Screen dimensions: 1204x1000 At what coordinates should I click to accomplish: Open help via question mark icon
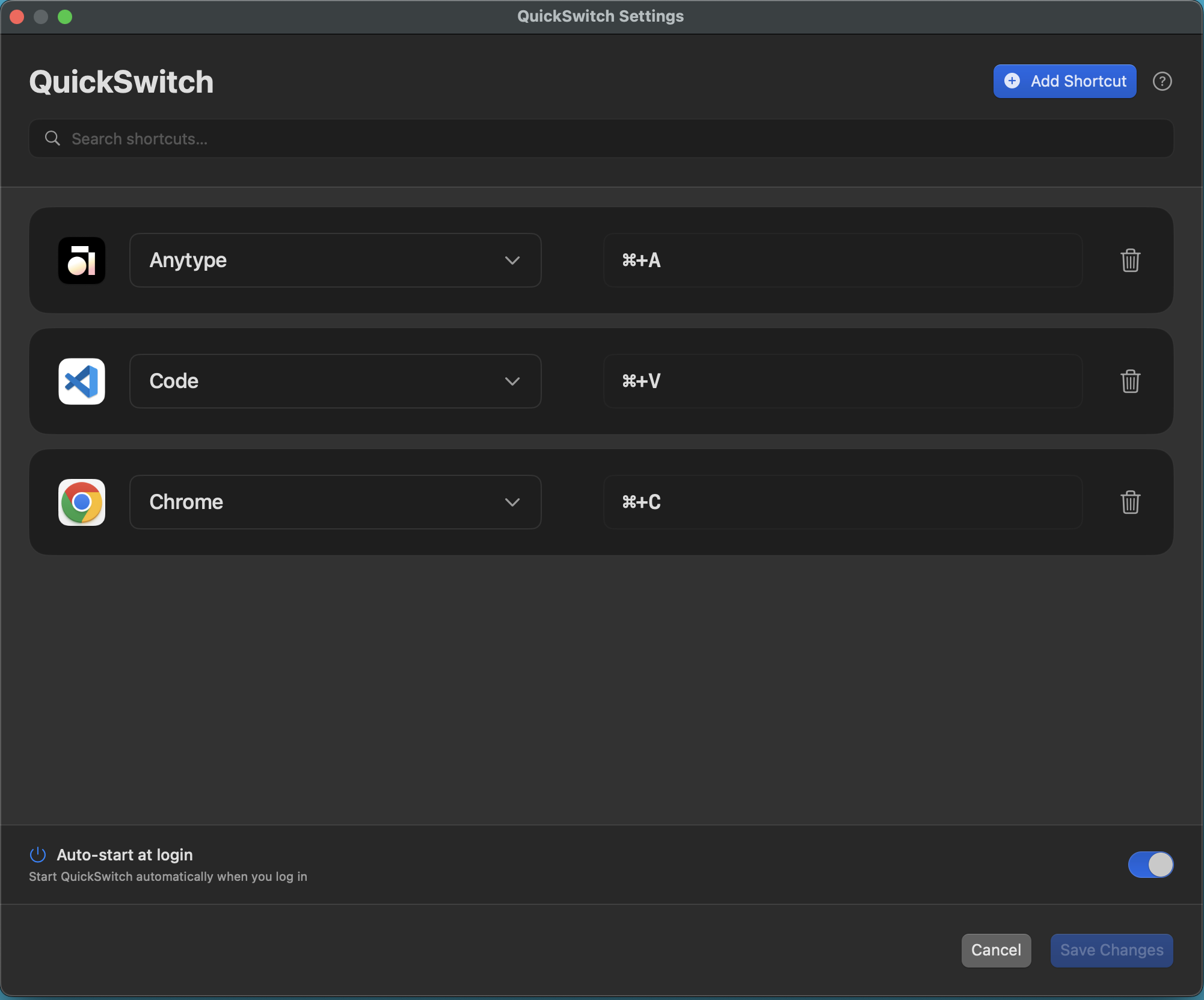1162,81
